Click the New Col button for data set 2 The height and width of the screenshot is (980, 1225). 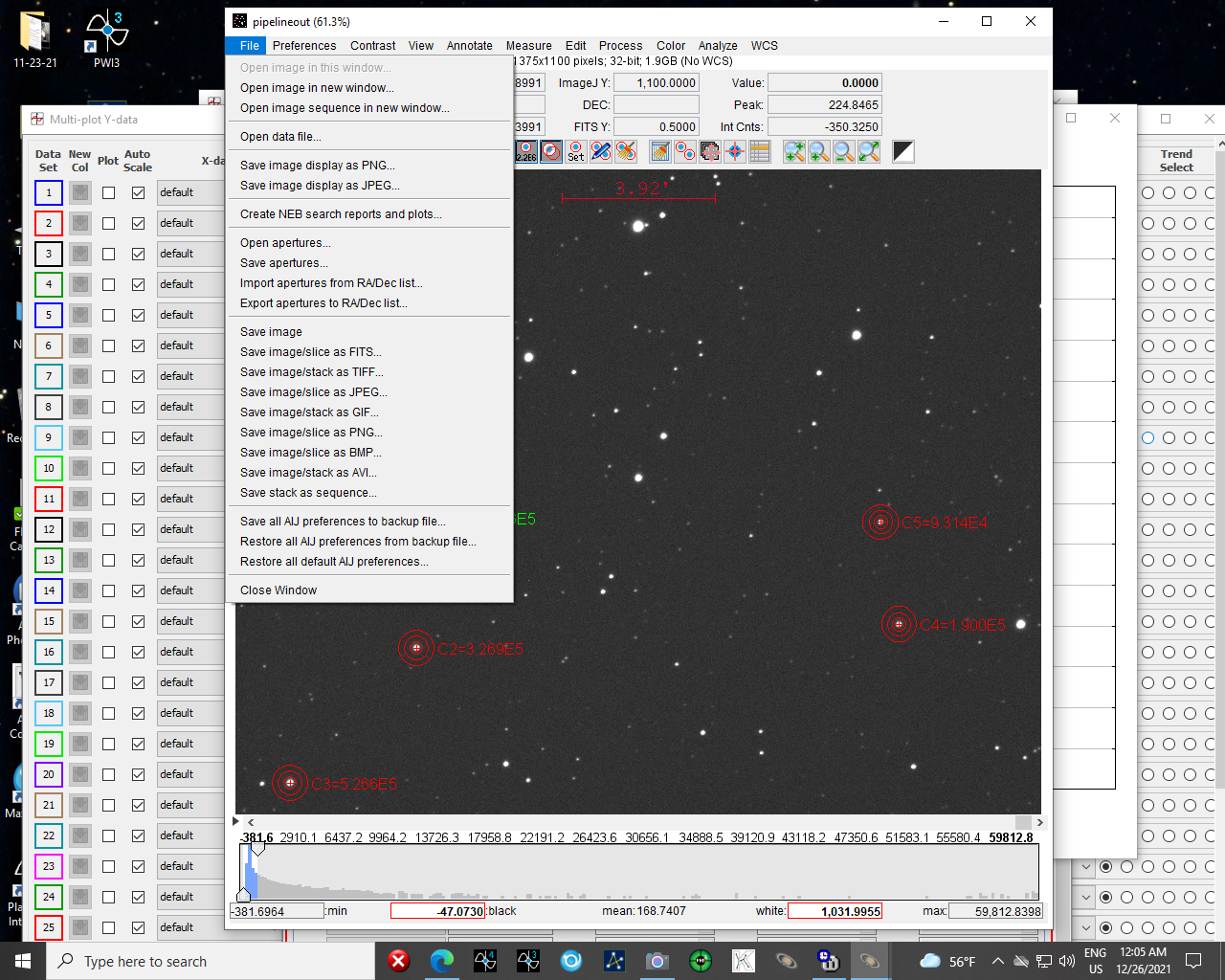click(x=80, y=223)
